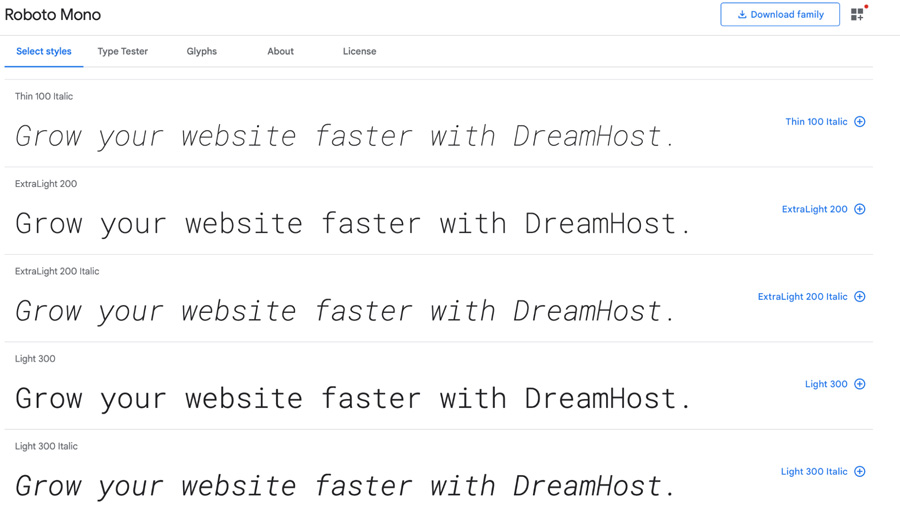Click the Download family button
900x509 pixels.
tap(780, 14)
